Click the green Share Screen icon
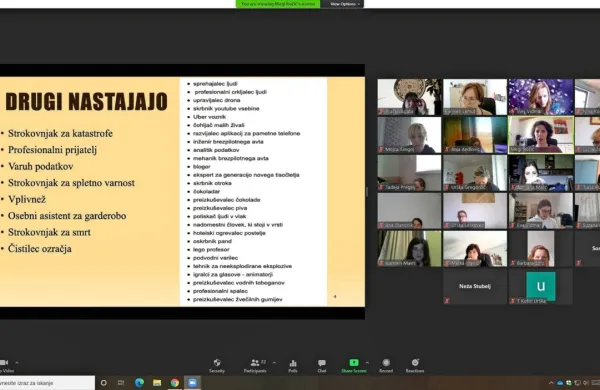This screenshot has height=390, width=600. coord(354,362)
